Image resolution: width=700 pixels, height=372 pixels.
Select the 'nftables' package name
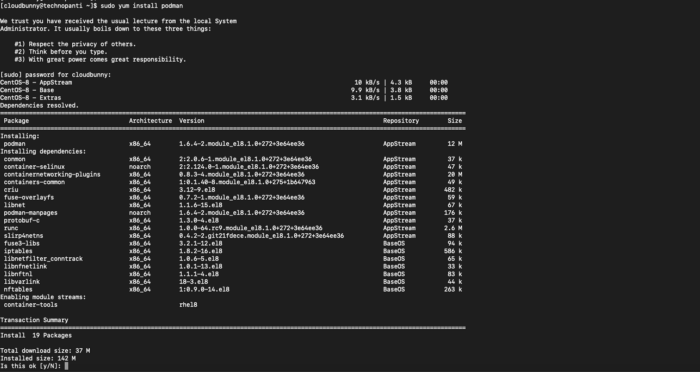click(18, 289)
